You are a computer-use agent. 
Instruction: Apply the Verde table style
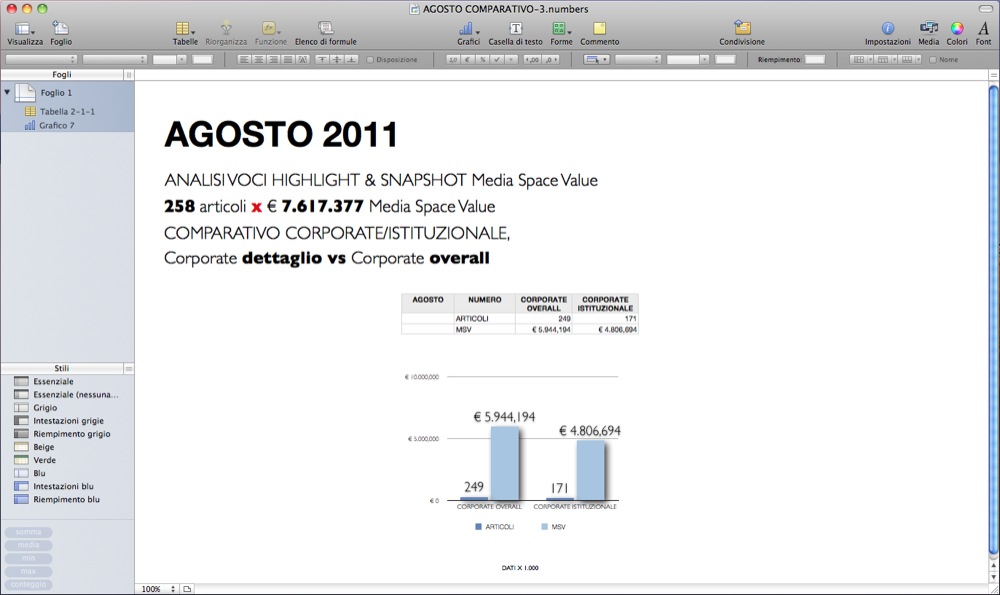click(46, 460)
